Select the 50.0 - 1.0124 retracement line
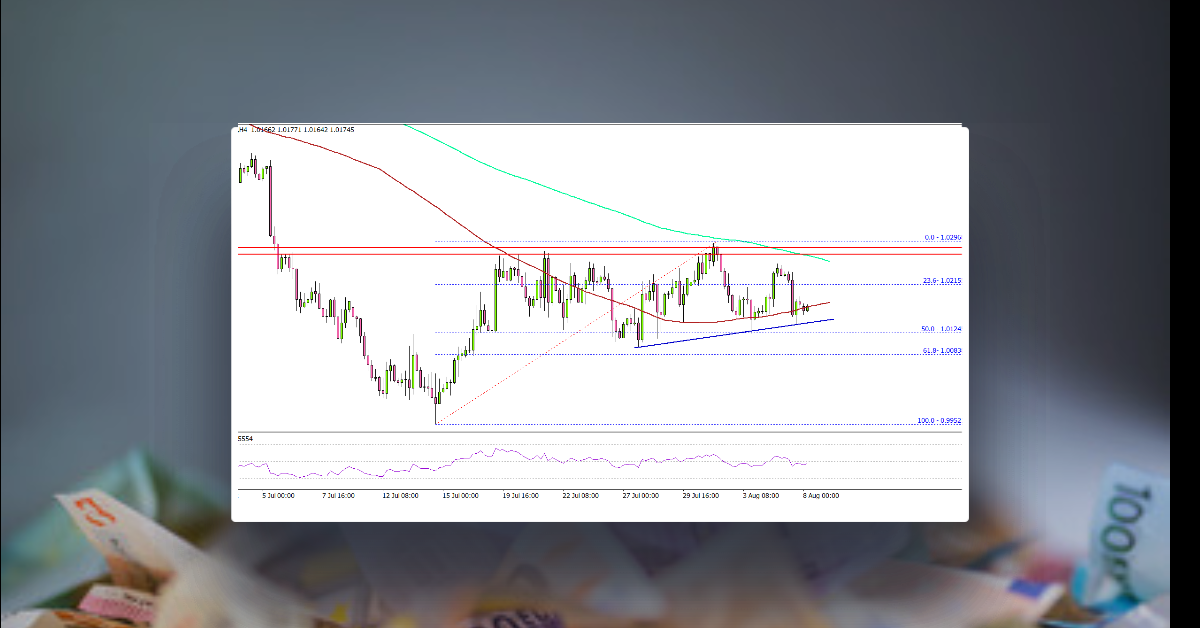 940,328
